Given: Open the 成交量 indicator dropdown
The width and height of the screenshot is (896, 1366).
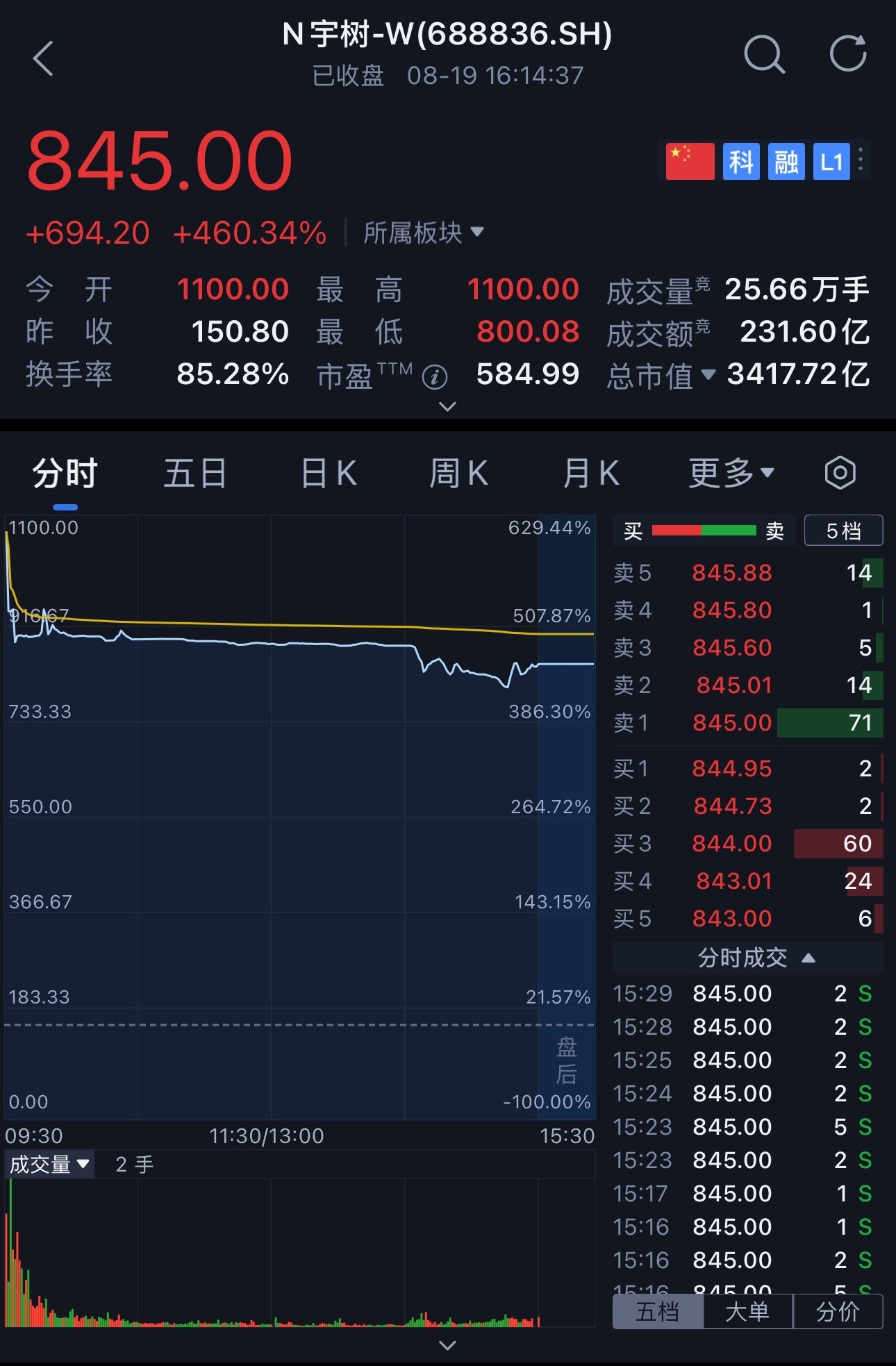Looking at the screenshot, I should coord(49,1164).
